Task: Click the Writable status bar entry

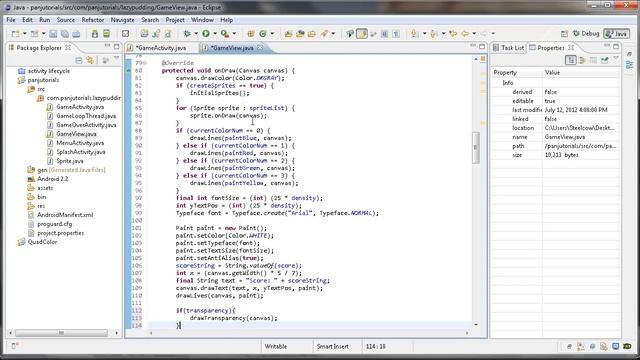Action: 276,346
